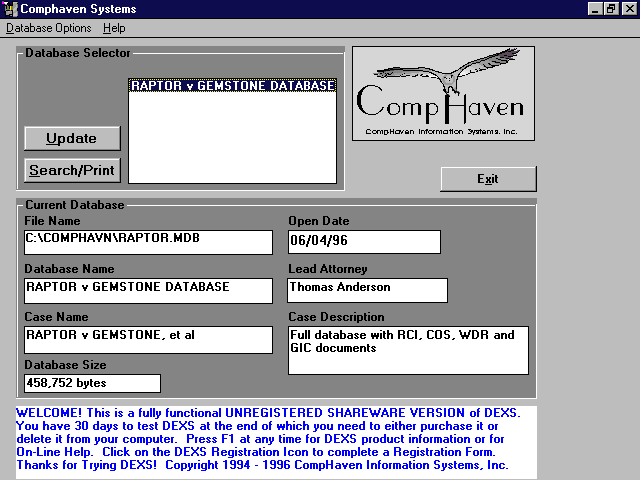Image resolution: width=640 pixels, height=480 pixels.
Task: Click inside the Case Description box
Action: [x=408, y=350]
